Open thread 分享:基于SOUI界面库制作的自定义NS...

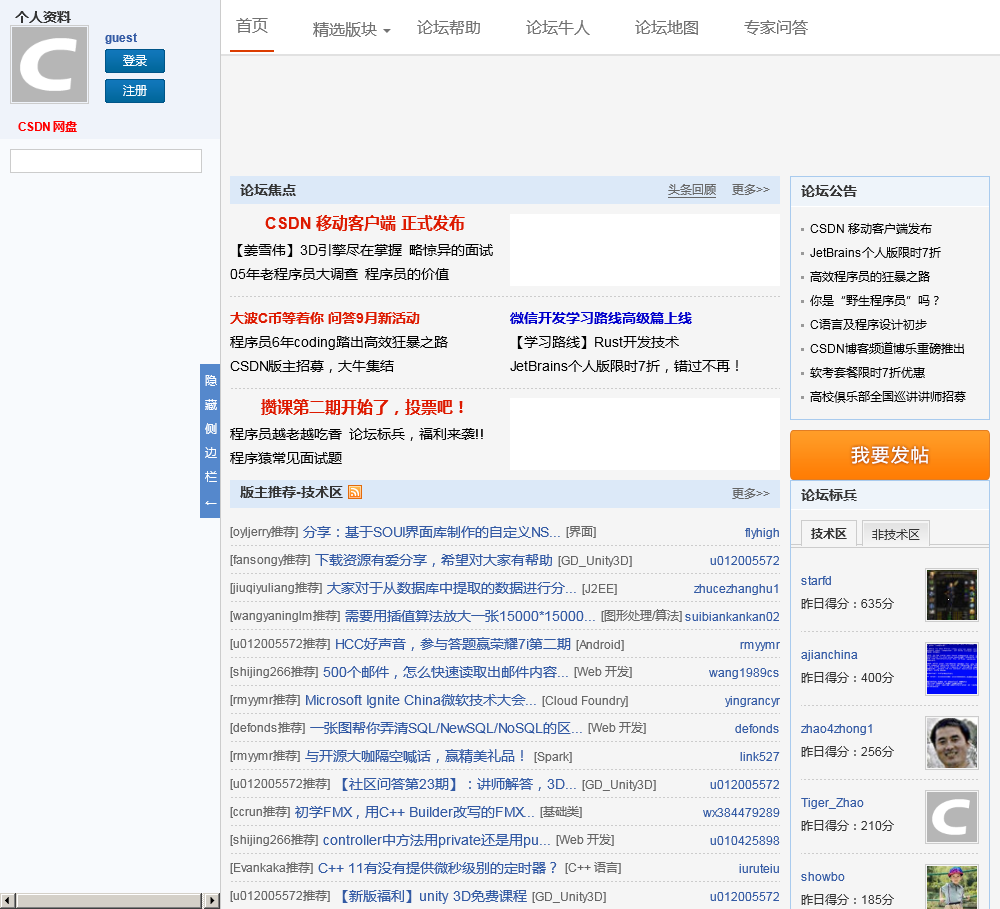click(431, 532)
